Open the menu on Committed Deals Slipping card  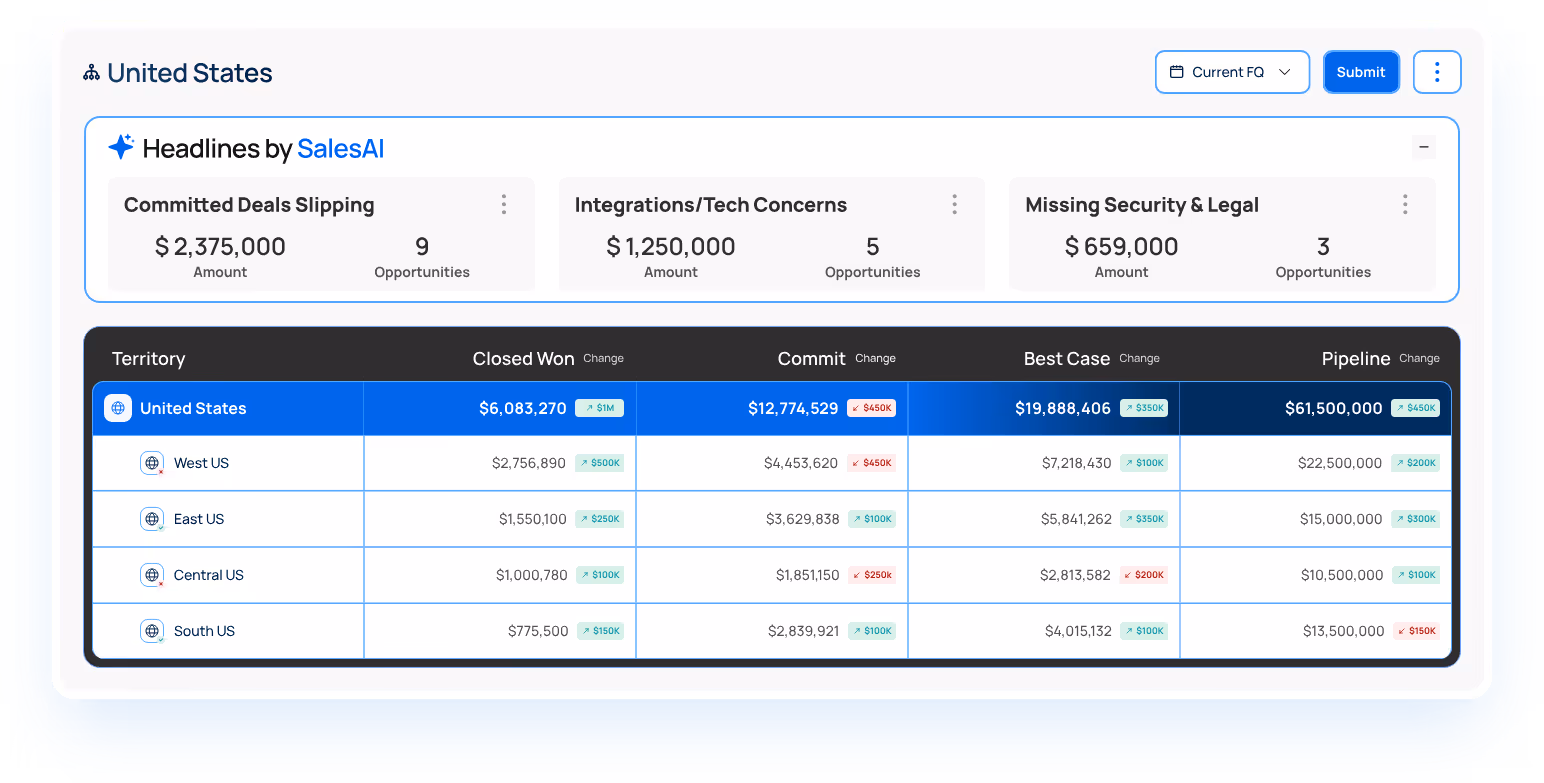(x=504, y=204)
